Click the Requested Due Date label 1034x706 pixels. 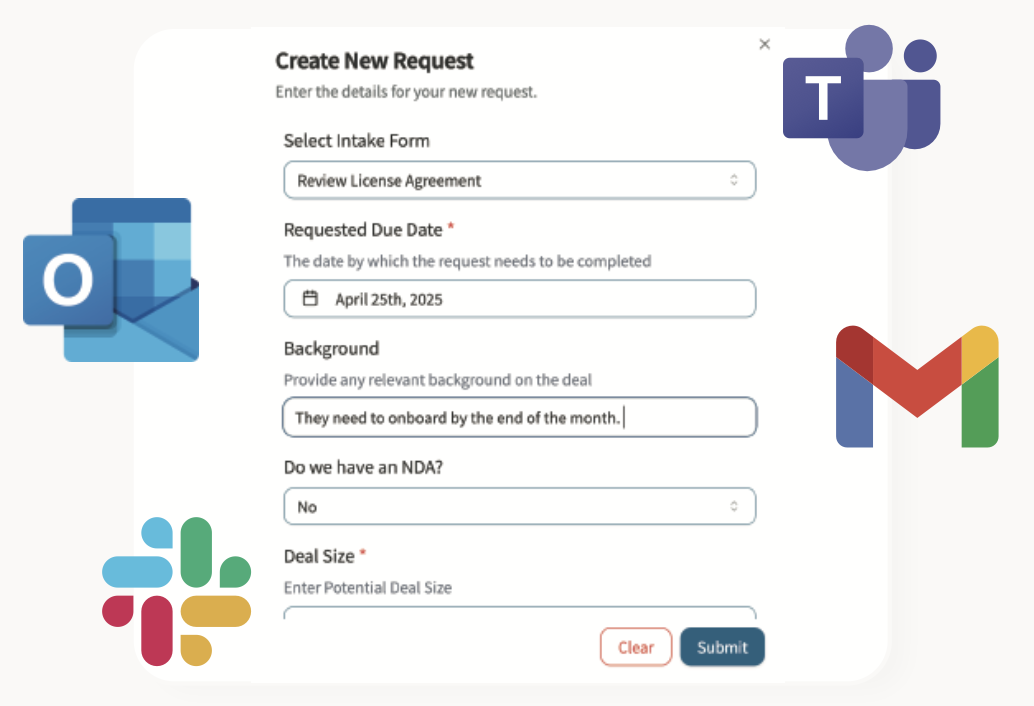click(363, 230)
